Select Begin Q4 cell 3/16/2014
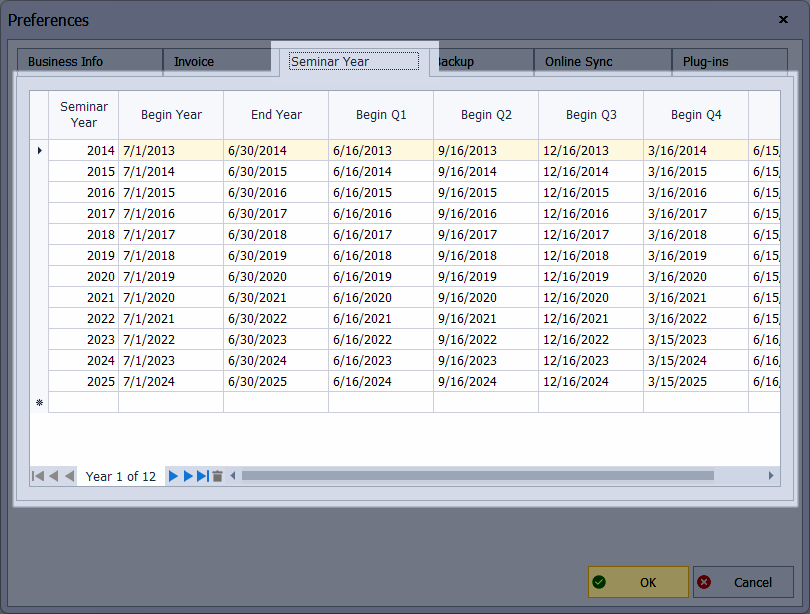Screen dimensions: 810x614 696,150
